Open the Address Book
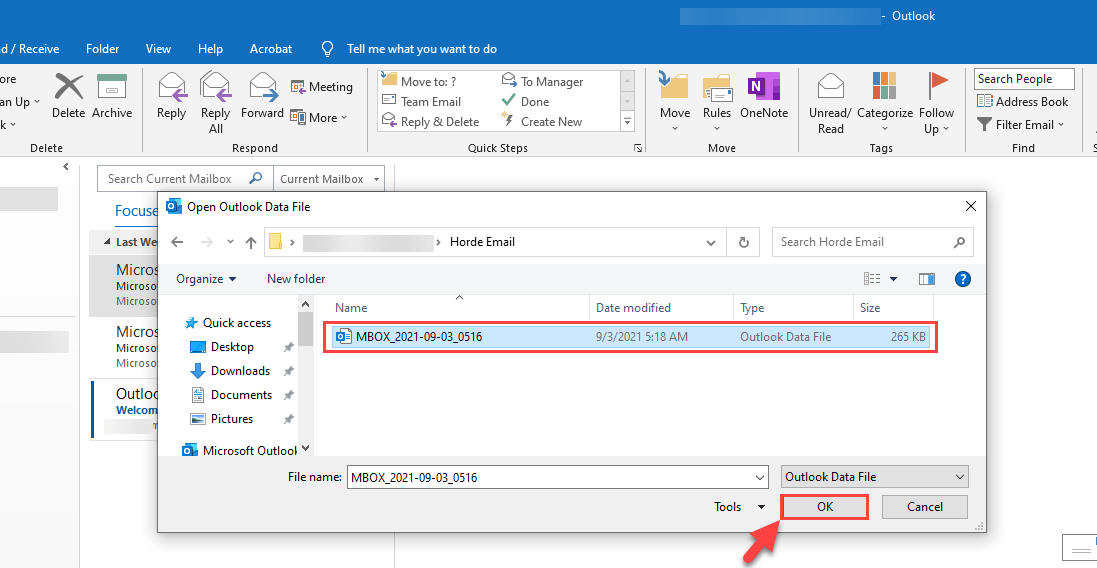This screenshot has width=1097, height=568. (x=1022, y=101)
